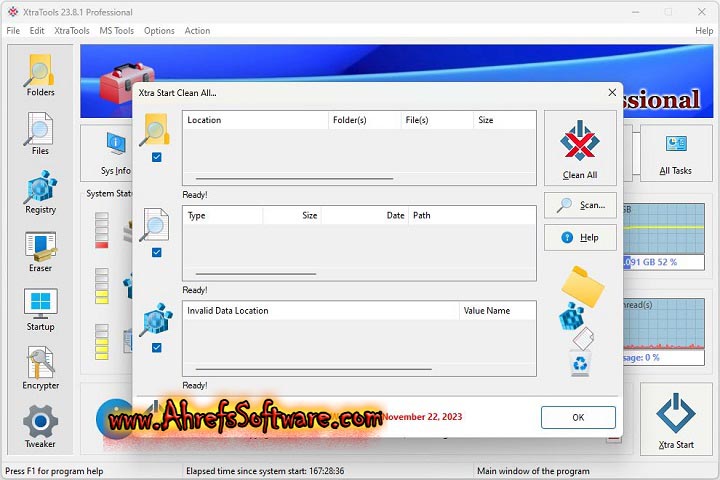Click the red system status level bar
The image size is (720, 480).
[101, 245]
